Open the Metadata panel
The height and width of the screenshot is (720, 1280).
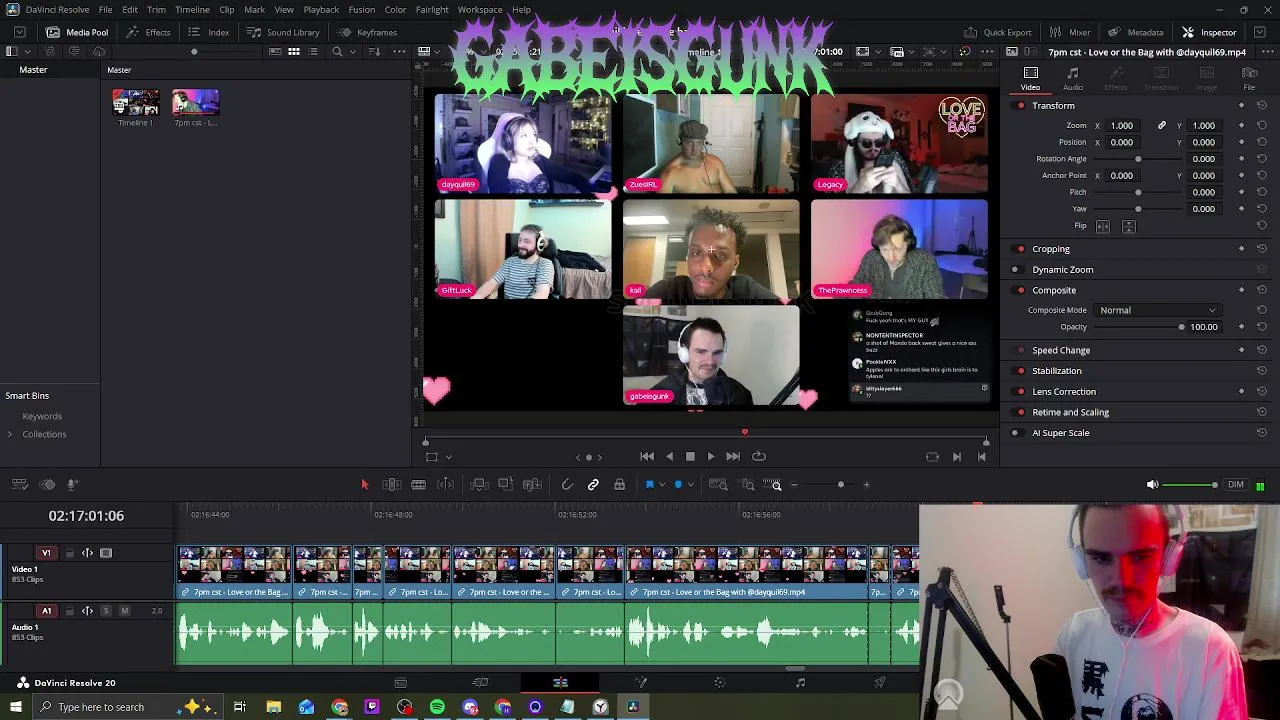1135,32
